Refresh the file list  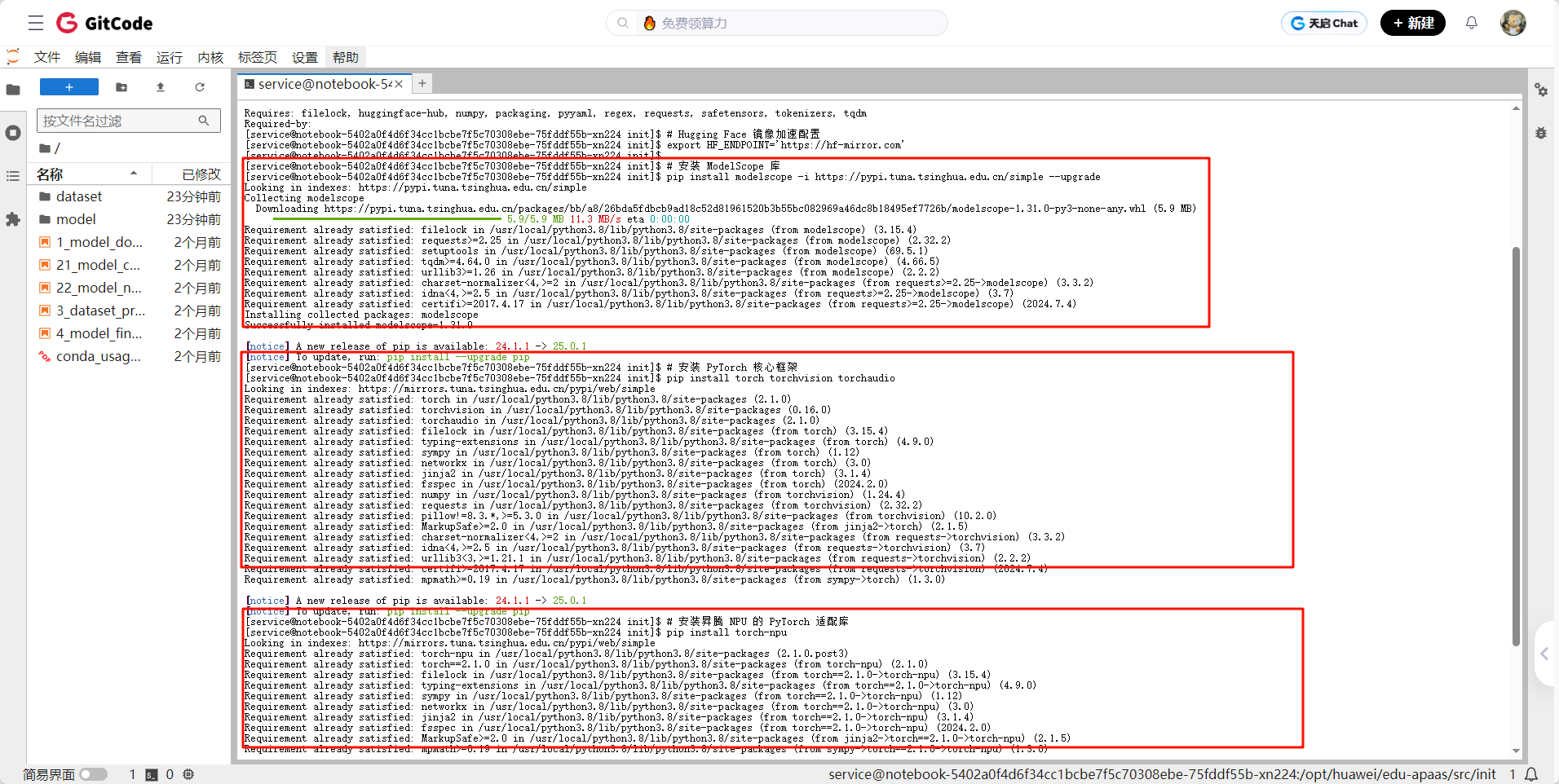point(200,87)
